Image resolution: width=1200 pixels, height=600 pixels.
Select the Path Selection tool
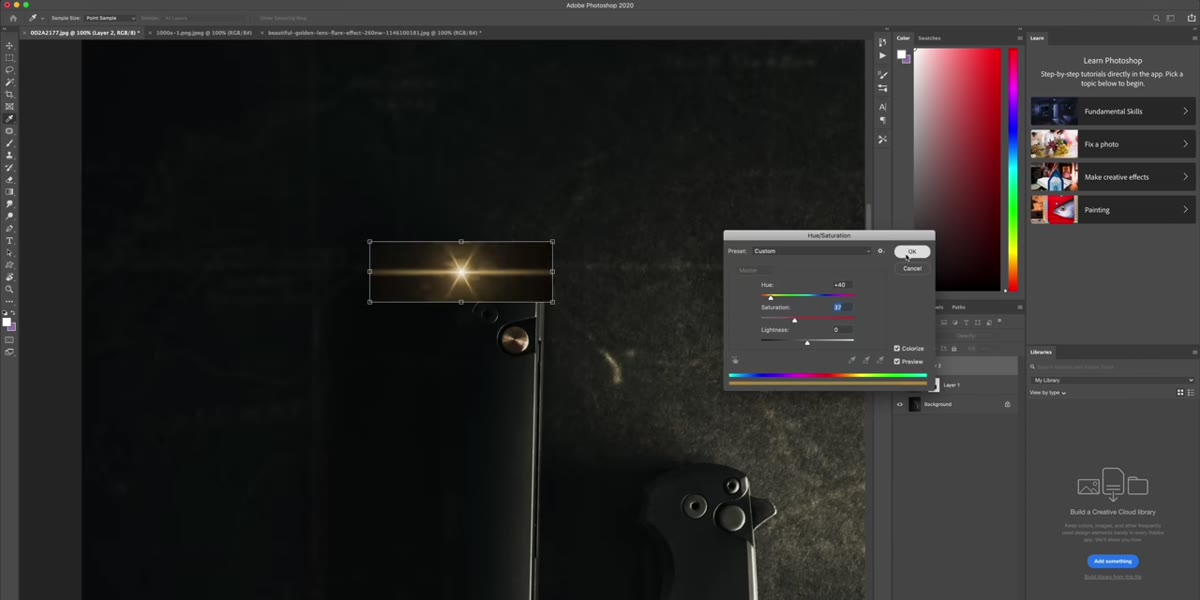[x=10, y=253]
